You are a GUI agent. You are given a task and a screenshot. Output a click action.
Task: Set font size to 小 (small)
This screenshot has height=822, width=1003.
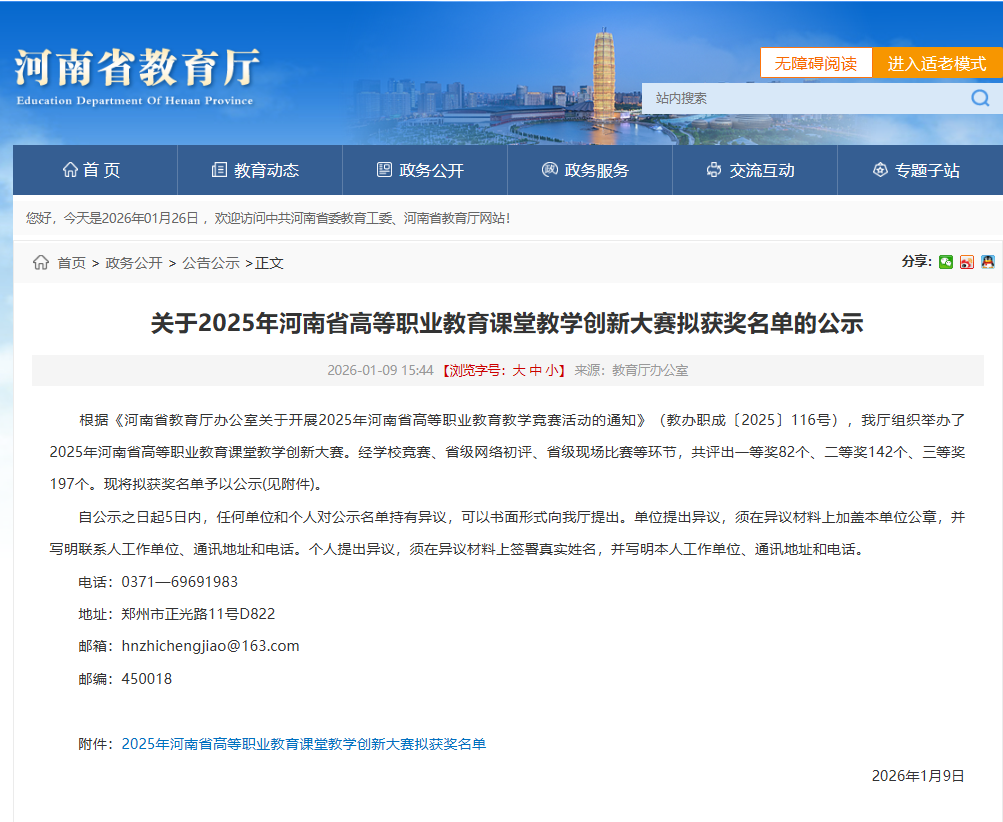coord(552,370)
